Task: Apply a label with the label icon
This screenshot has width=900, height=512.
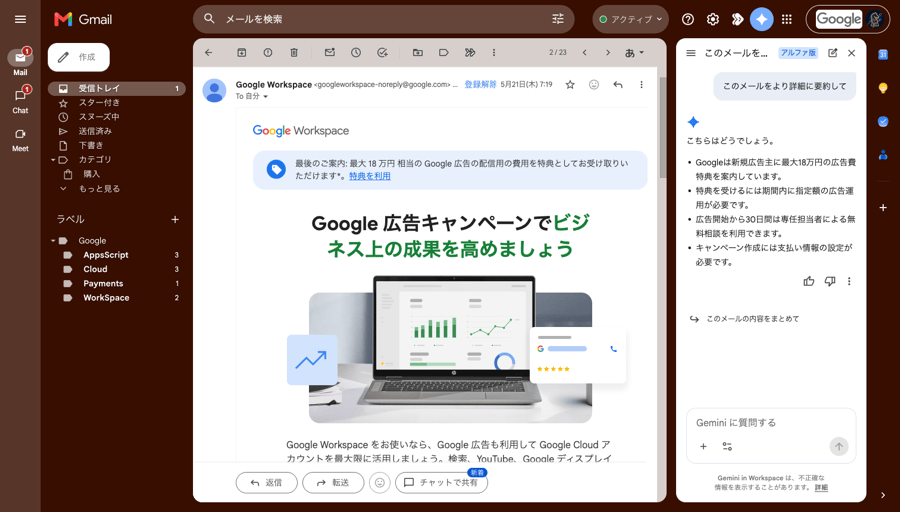Action: tap(444, 53)
